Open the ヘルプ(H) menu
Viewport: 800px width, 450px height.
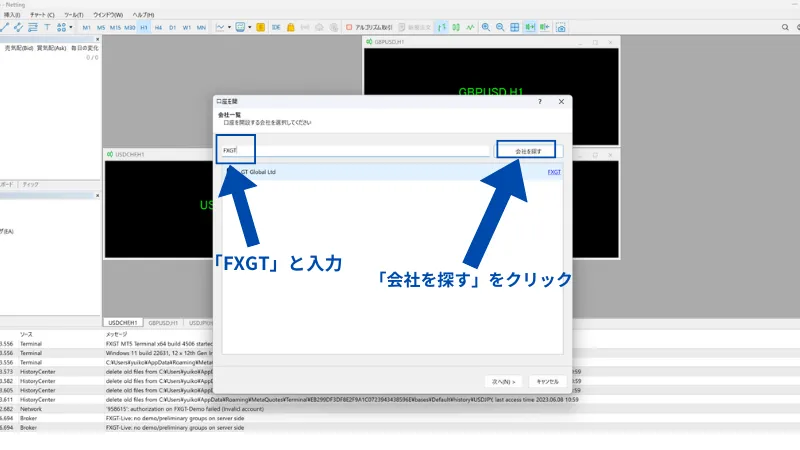pos(143,15)
